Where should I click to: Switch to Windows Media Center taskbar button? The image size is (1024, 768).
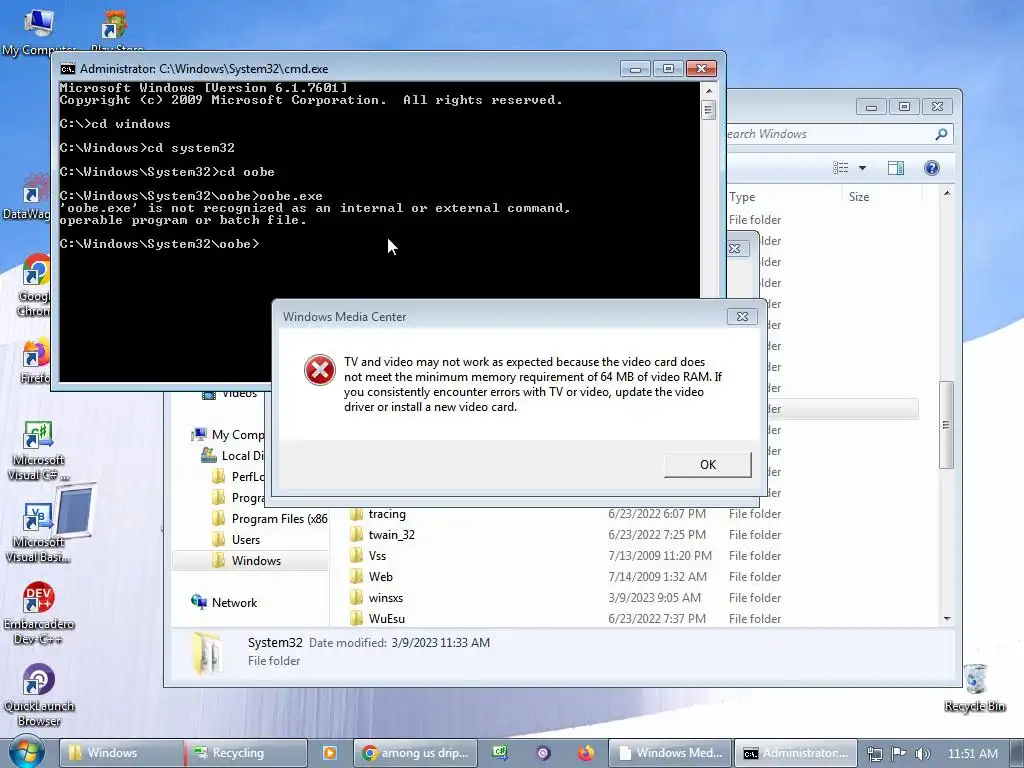click(670, 753)
